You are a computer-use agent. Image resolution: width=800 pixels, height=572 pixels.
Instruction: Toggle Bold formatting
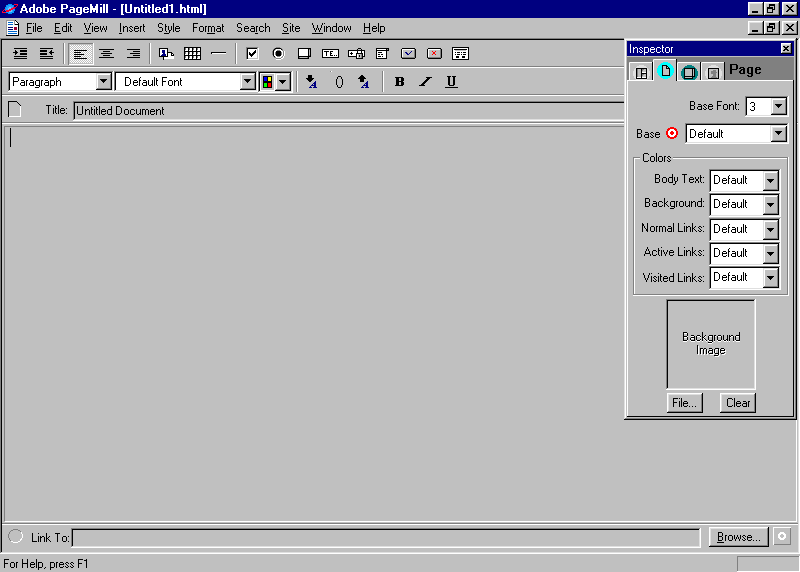[x=399, y=82]
